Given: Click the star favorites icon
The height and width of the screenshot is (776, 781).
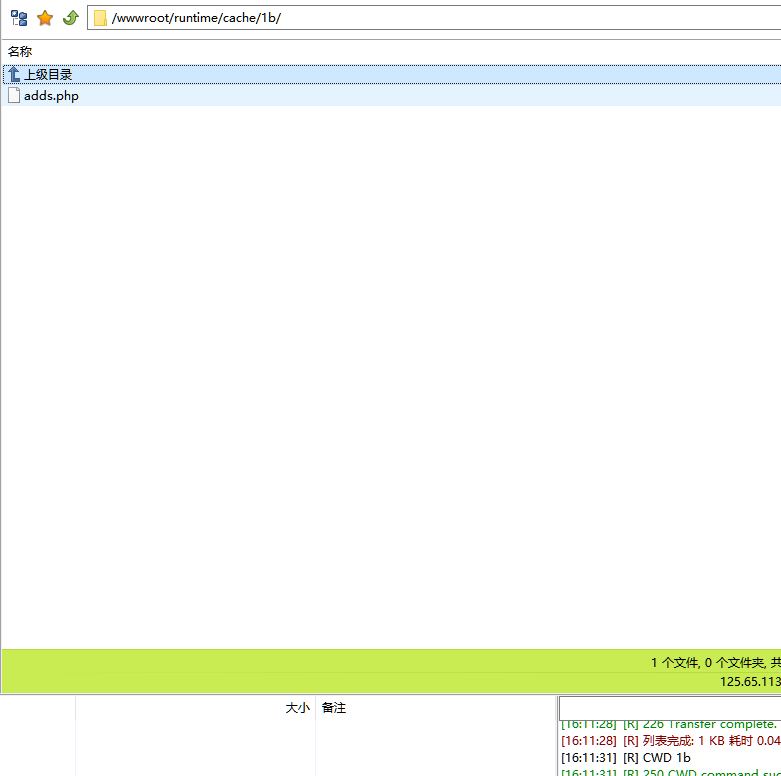Looking at the screenshot, I should (45, 18).
